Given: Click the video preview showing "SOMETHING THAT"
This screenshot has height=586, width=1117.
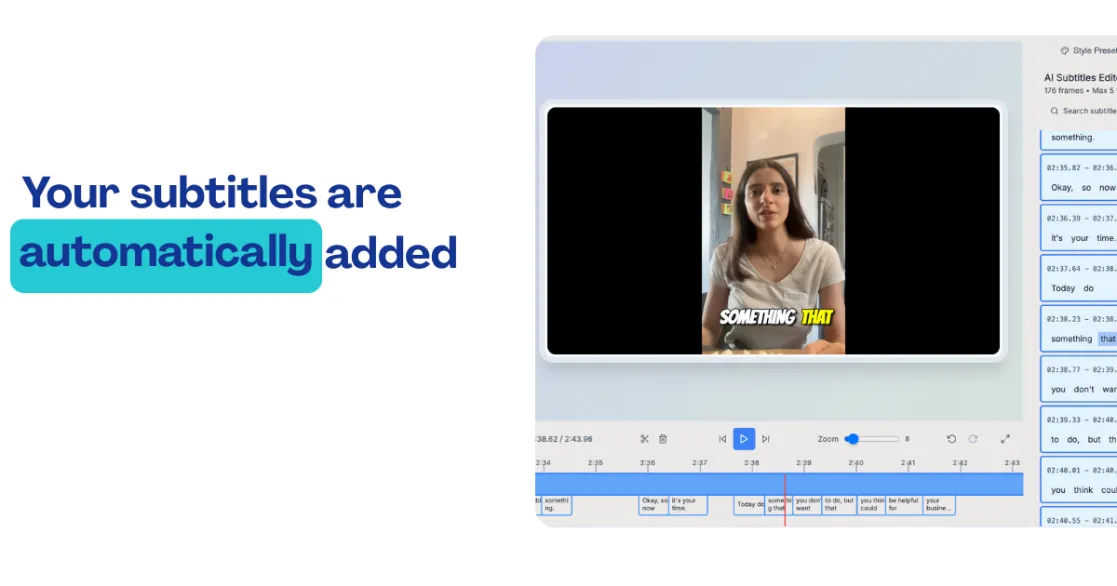Looking at the screenshot, I should [x=773, y=231].
